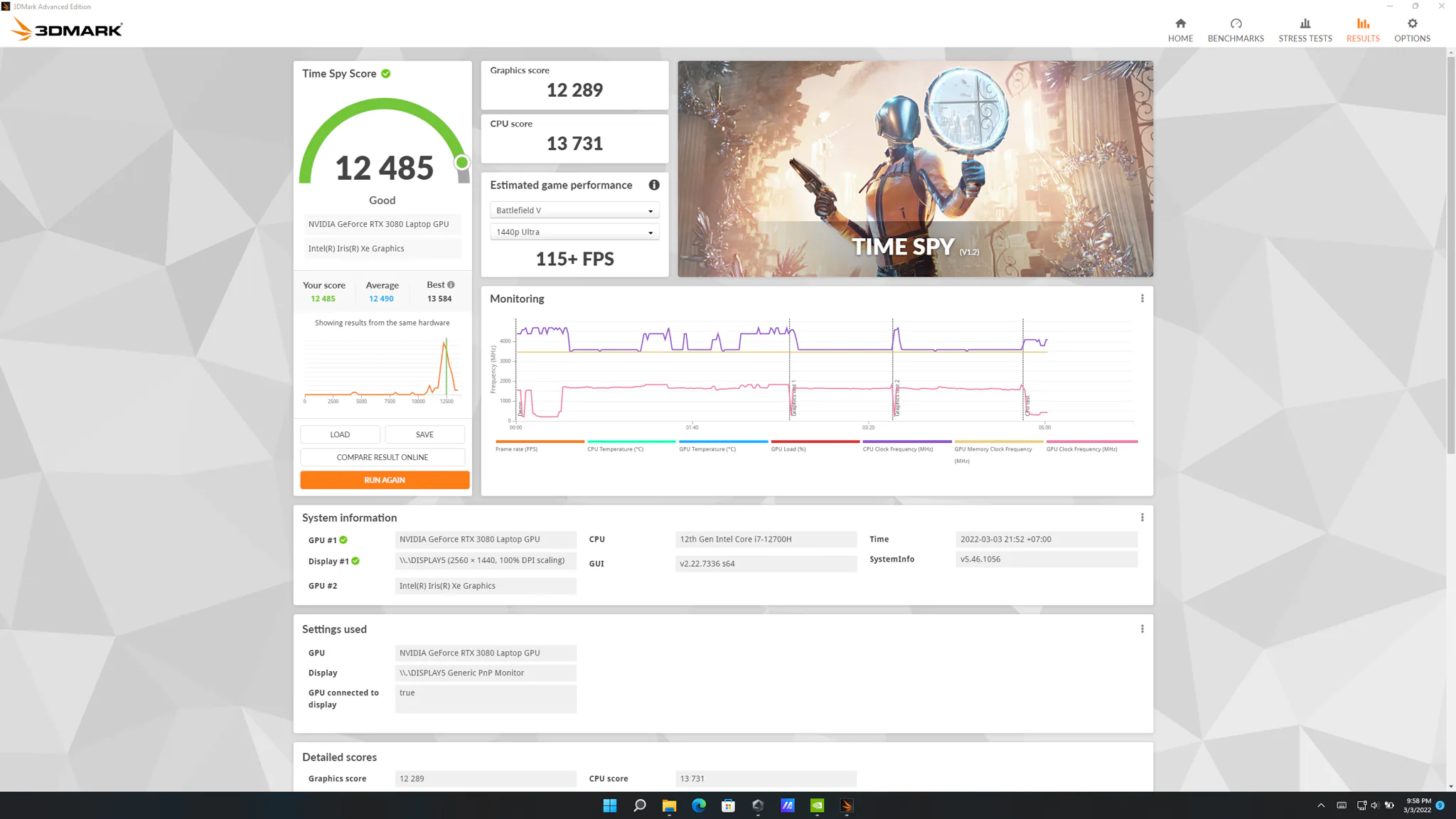Toggle GPU Memory Clock Frequency legend
The width and height of the screenshot is (1456, 819).
pyautogui.click(x=998, y=451)
